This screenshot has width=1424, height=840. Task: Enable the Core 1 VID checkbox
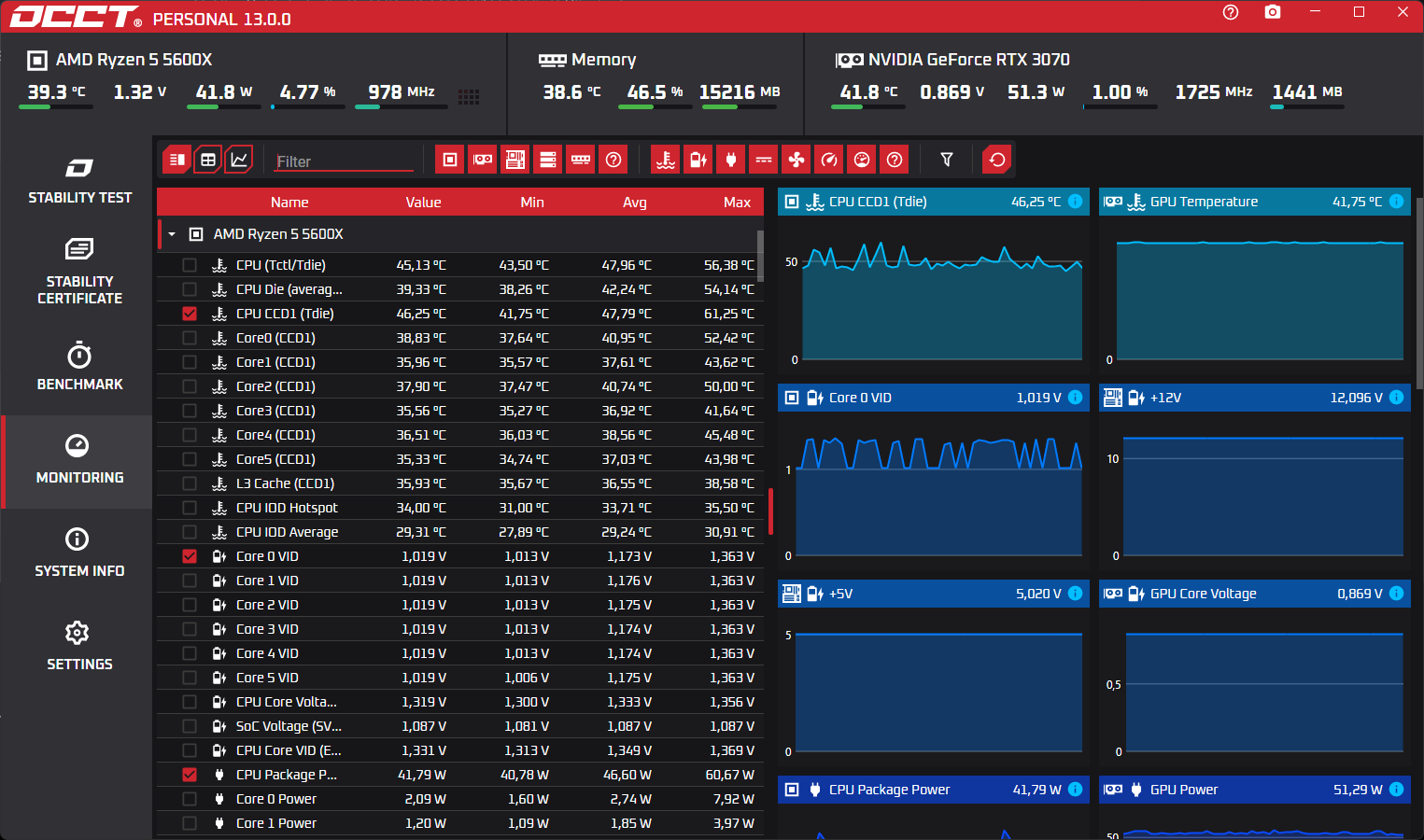click(x=190, y=581)
